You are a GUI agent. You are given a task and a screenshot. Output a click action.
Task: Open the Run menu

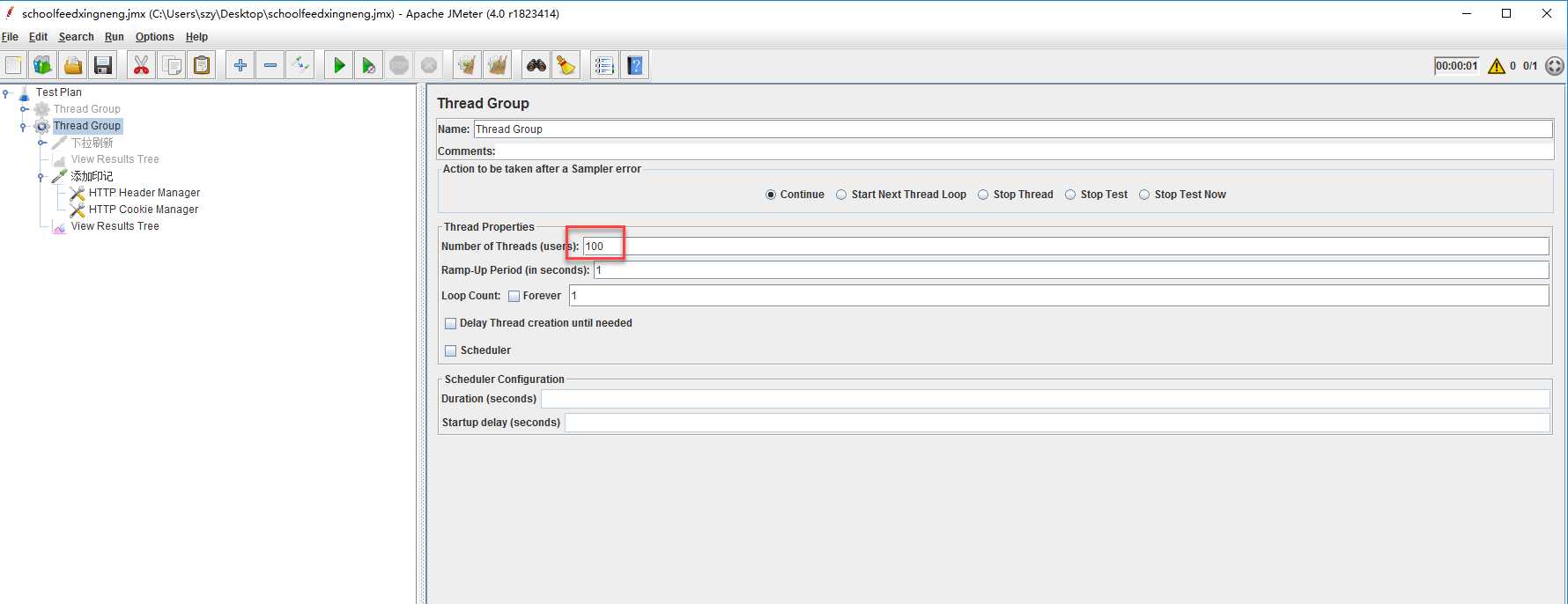point(115,37)
